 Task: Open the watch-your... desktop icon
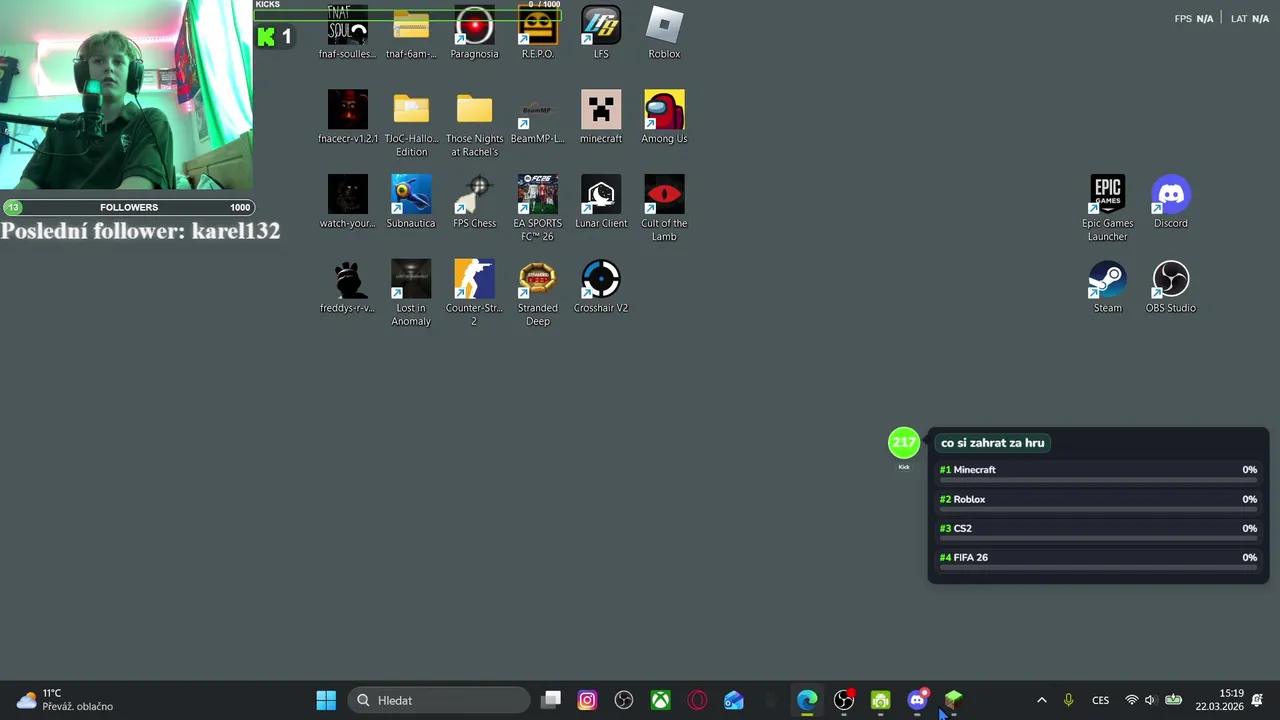(x=347, y=202)
